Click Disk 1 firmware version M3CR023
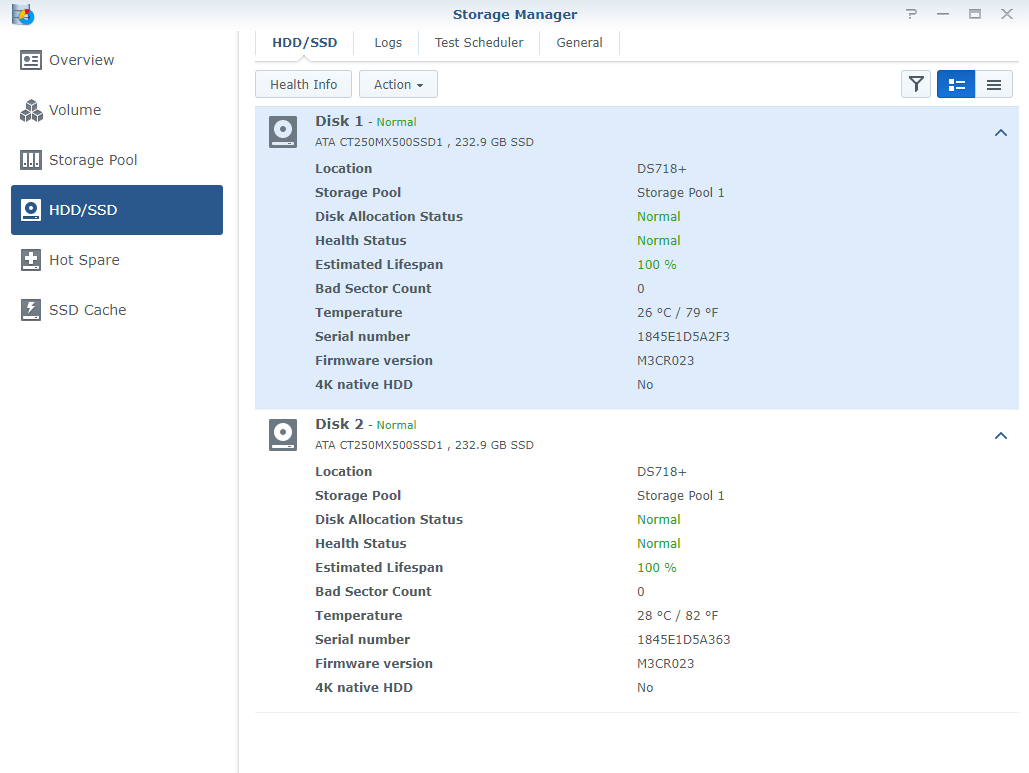This screenshot has height=773, width=1029. [x=665, y=361]
